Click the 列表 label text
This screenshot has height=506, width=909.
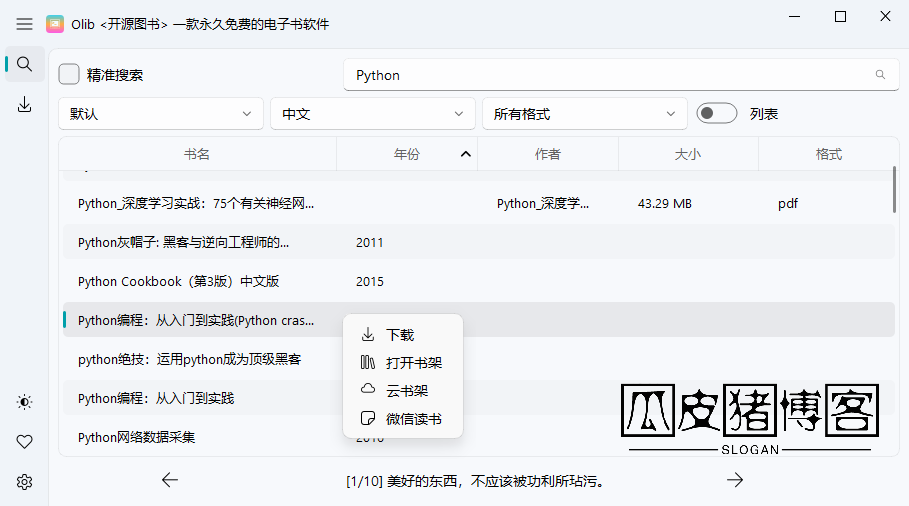pos(763,114)
